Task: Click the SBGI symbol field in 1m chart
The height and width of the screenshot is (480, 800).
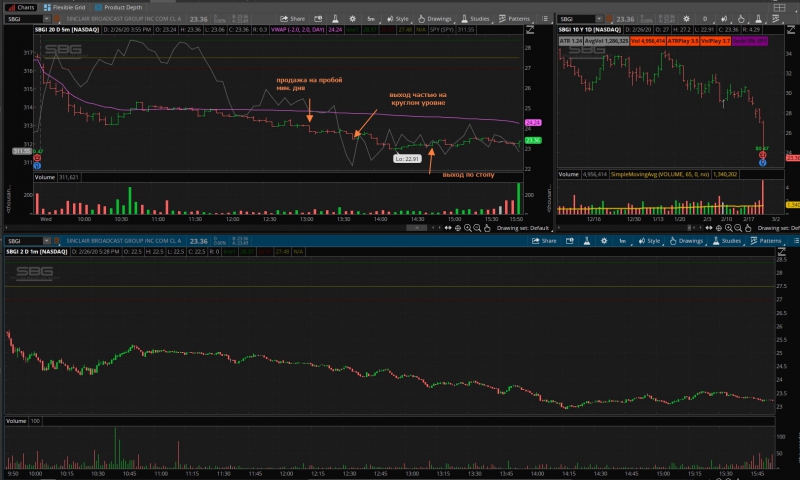Action: click(23, 241)
